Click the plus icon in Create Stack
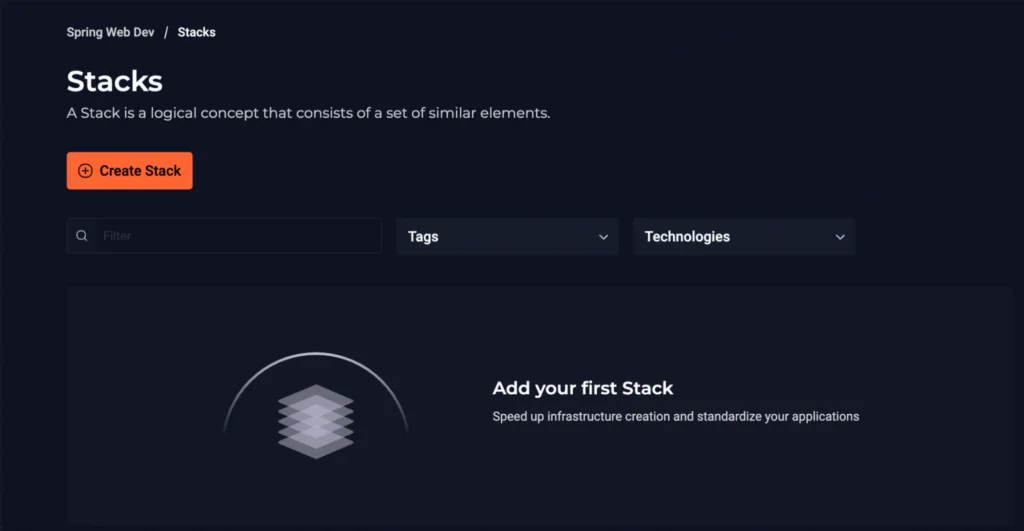This screenshot has width=1024, height=531. 85,170
